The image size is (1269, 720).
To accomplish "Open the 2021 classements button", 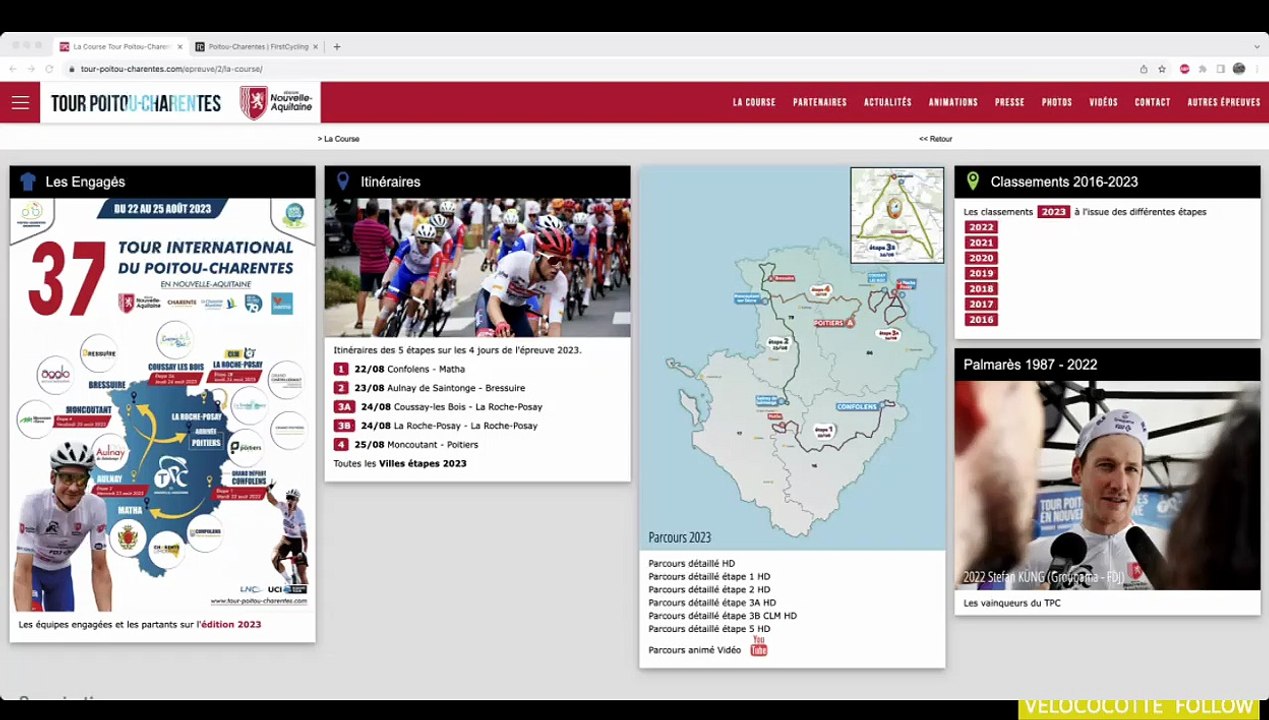I will [x=981, y=242].
